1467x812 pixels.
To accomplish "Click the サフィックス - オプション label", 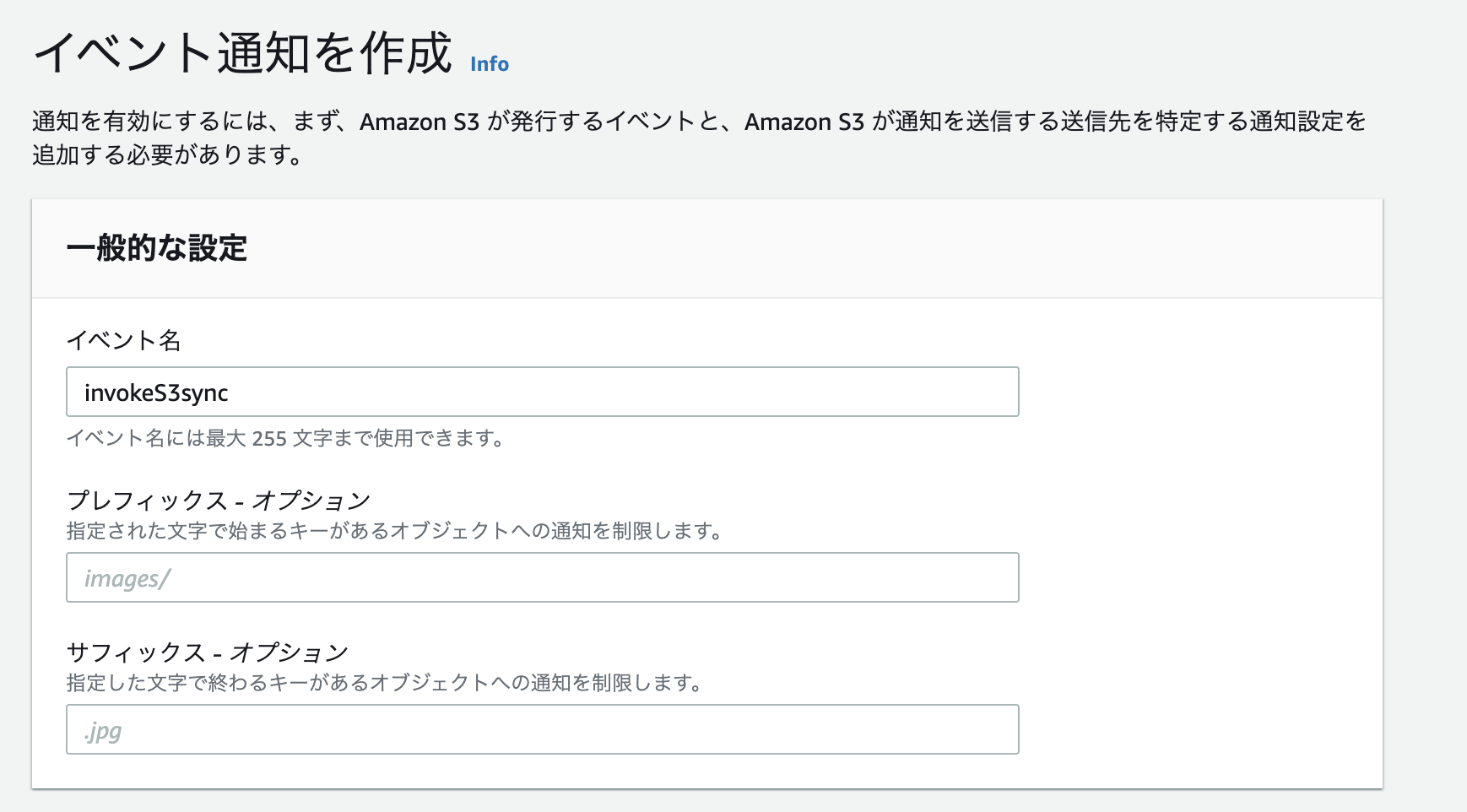I will click(207, 651).
